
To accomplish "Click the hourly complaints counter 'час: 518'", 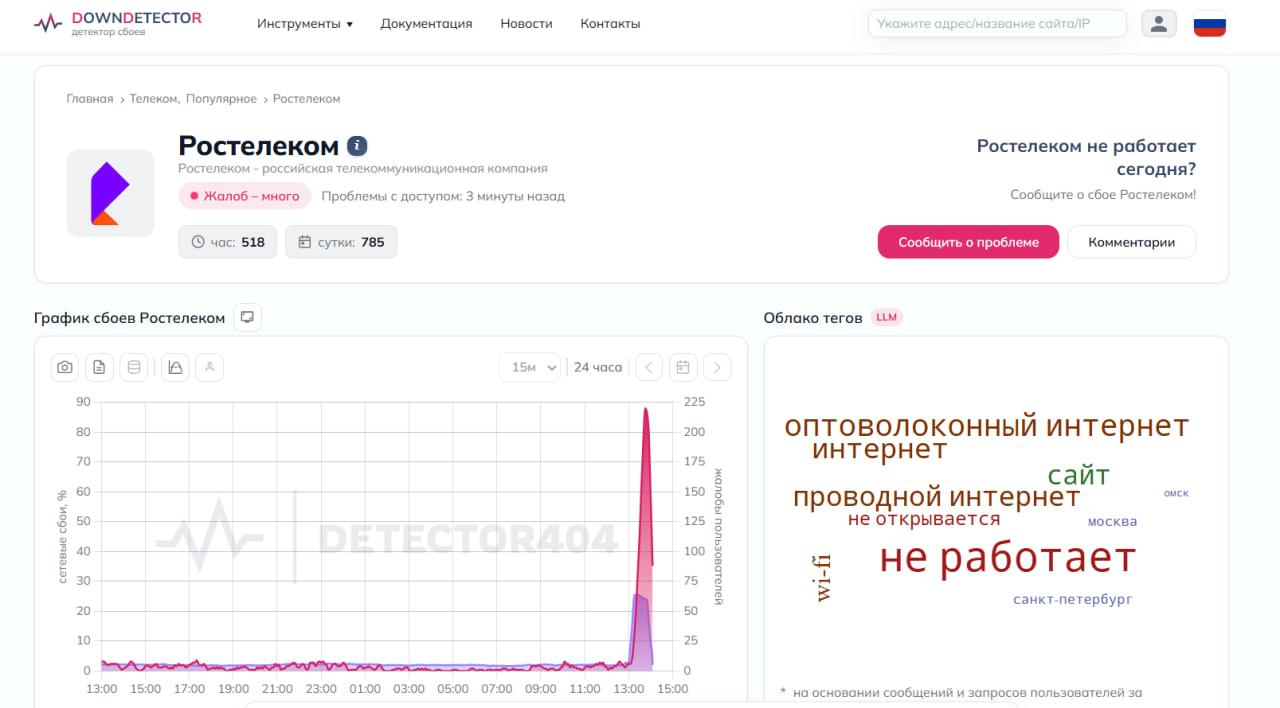I will pos(228,242).
